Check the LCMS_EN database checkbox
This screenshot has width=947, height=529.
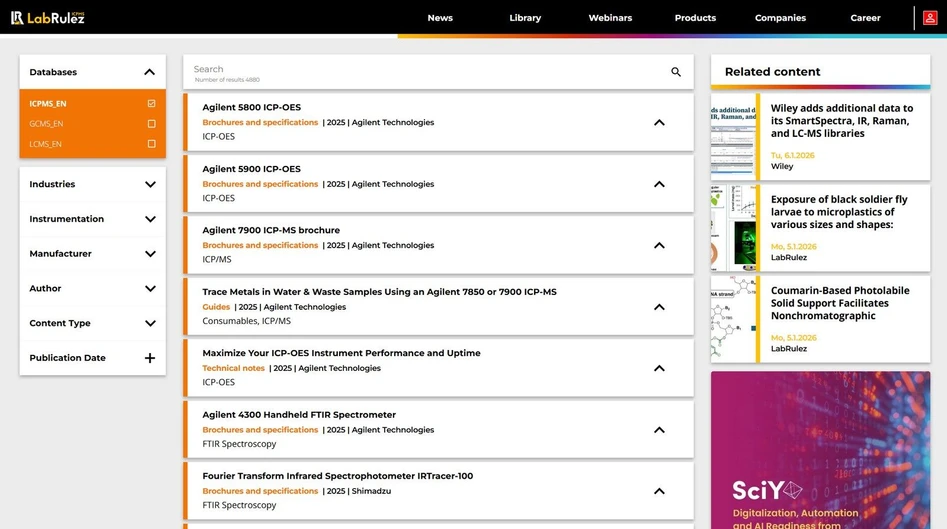(x=152, y=144)
